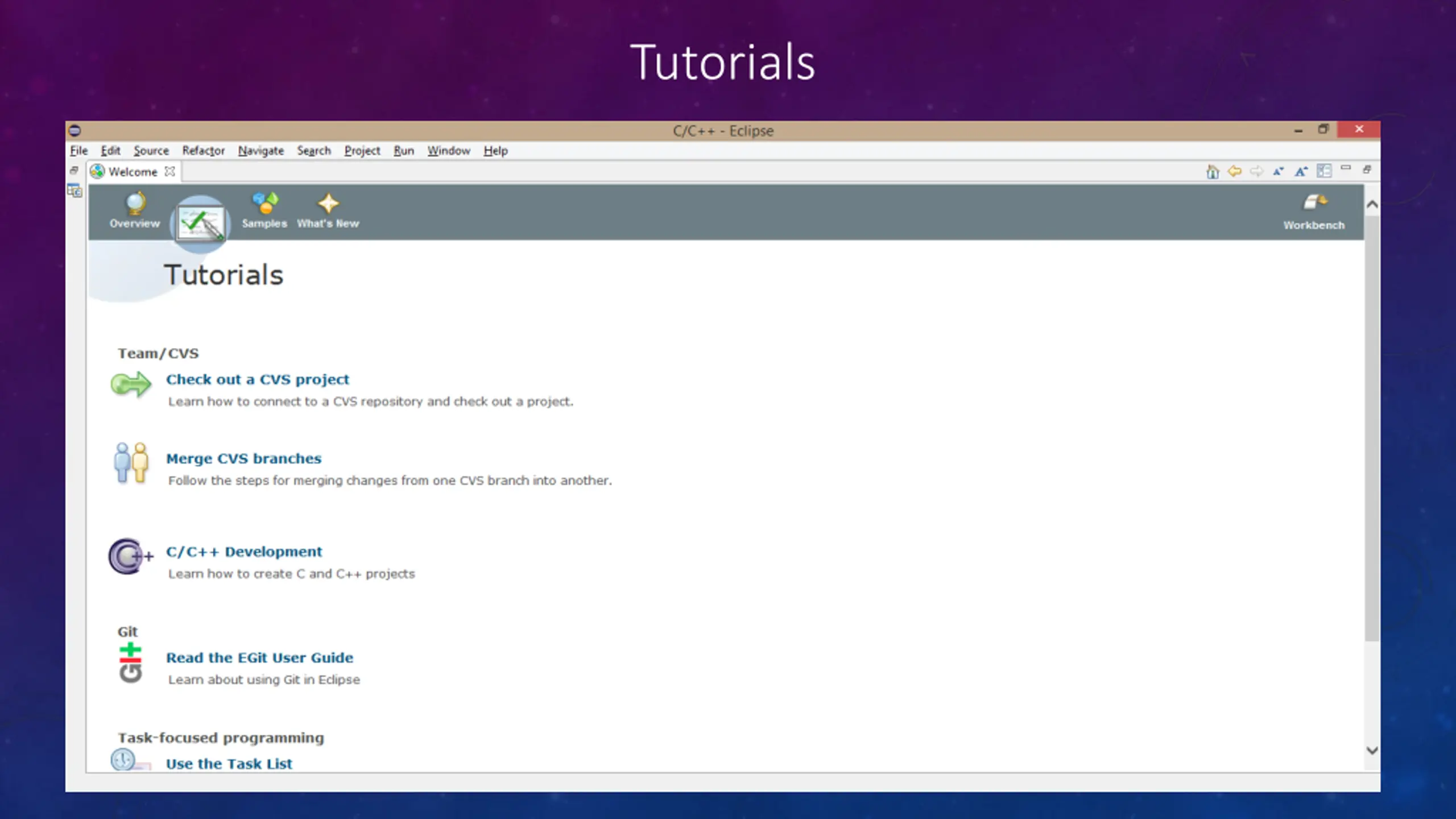
Task: Navigate back with yellow left arrow
Action: (1234, 171)
